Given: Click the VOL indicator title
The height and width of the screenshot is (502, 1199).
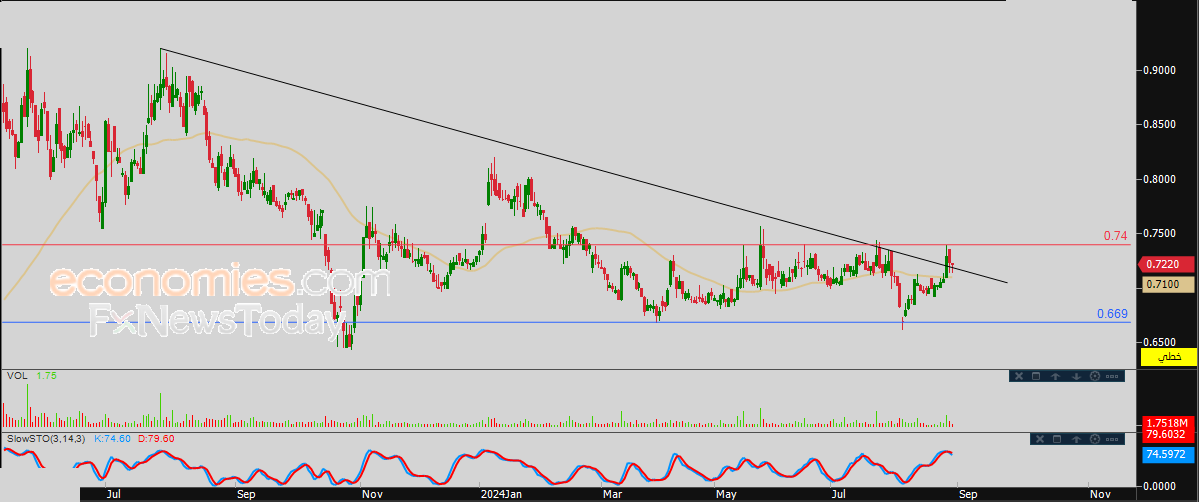Looking at the screenshot, I should pyautogui.click(x=16, y=376).
